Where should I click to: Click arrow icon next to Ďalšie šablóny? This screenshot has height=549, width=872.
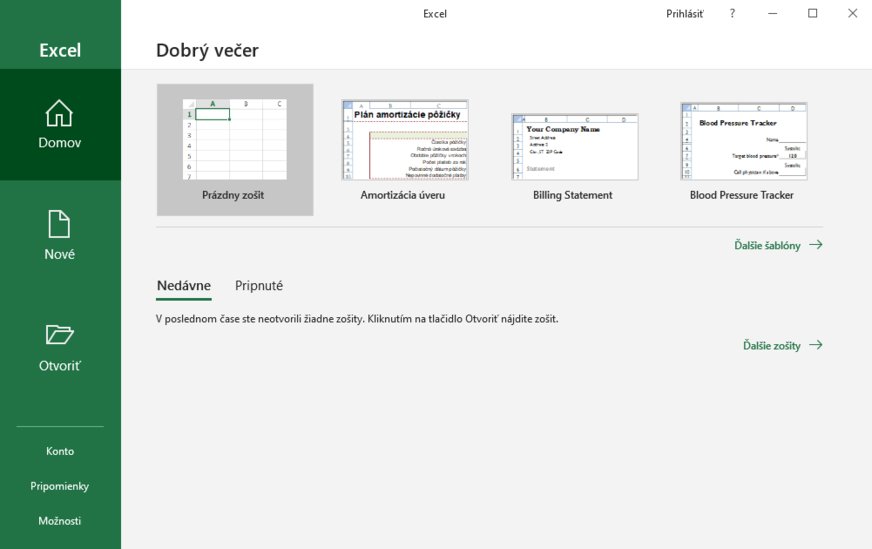point(816,245)
